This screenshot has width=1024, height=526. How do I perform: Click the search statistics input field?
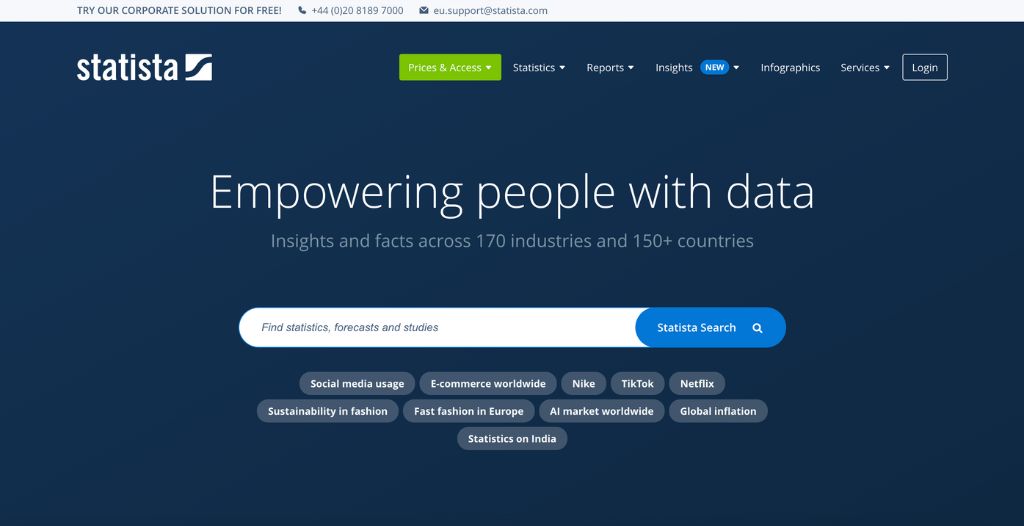(x=437, y=327)
